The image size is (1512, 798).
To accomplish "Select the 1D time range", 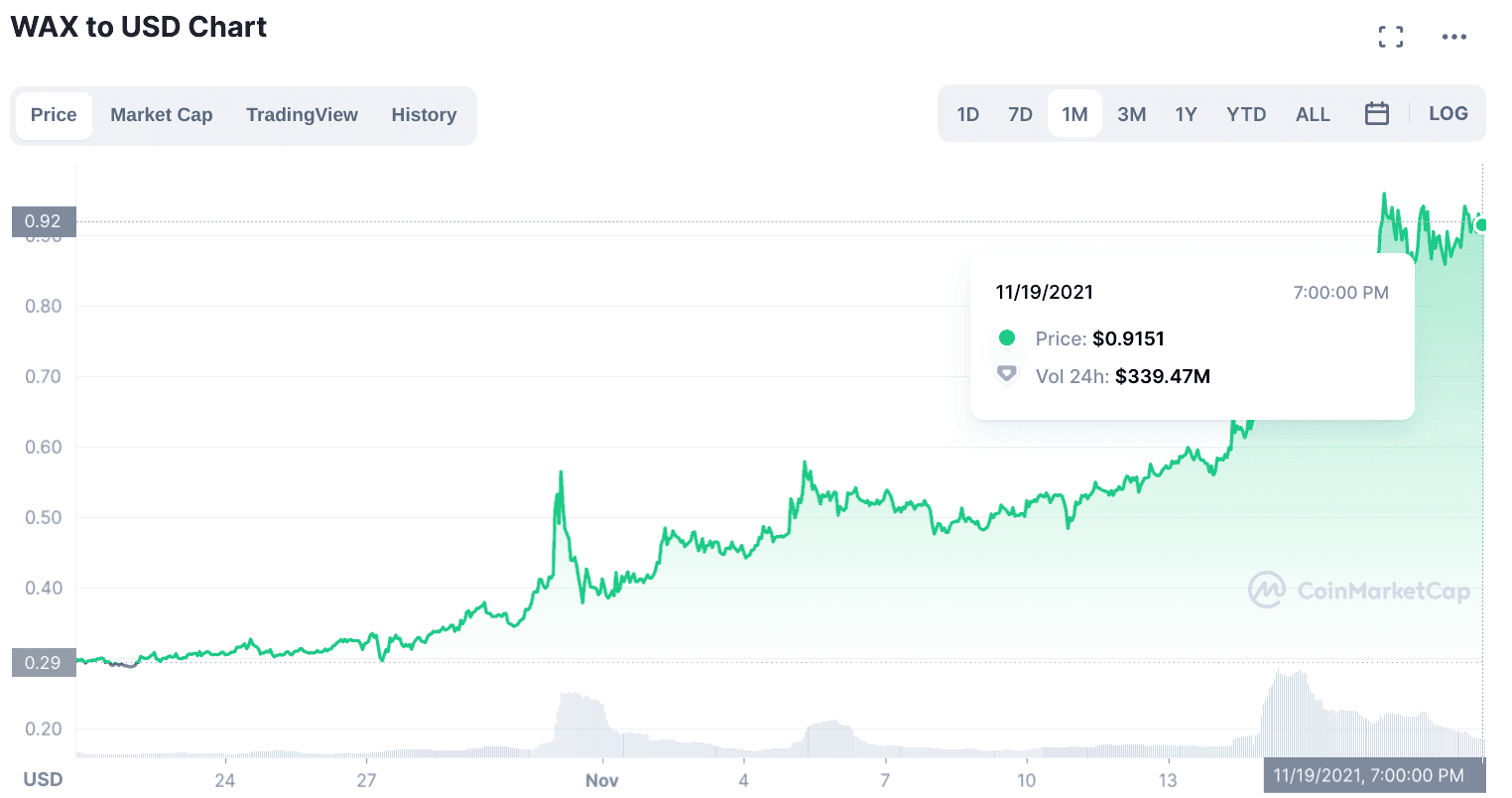I will click(x=968, y=115).
